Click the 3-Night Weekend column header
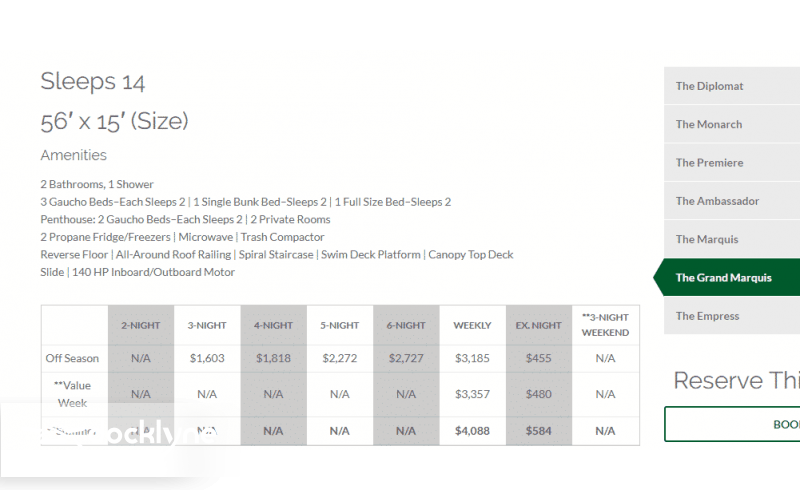 (605, 324)
